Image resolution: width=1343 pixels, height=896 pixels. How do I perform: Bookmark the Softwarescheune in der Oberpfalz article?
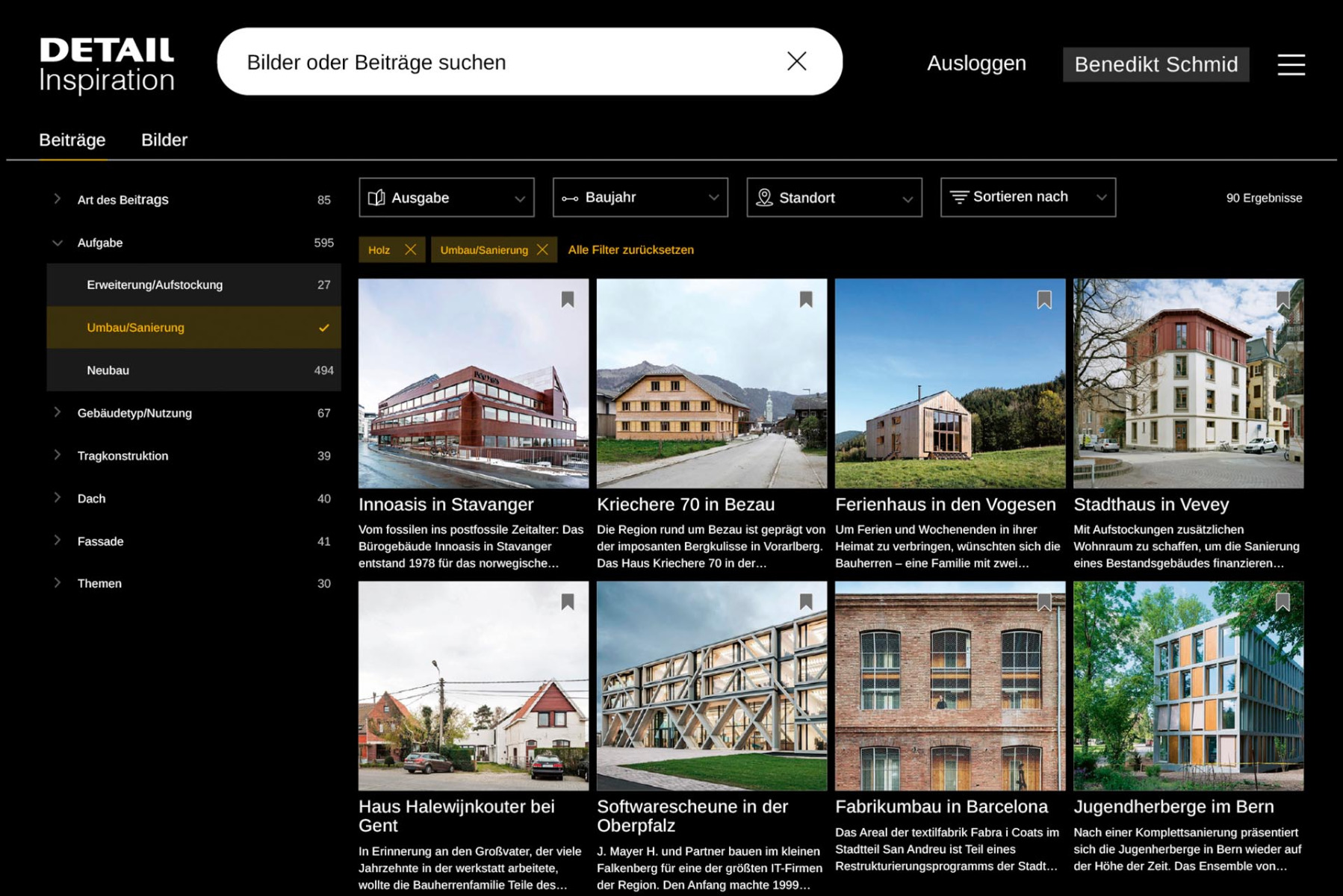point(806,602)
